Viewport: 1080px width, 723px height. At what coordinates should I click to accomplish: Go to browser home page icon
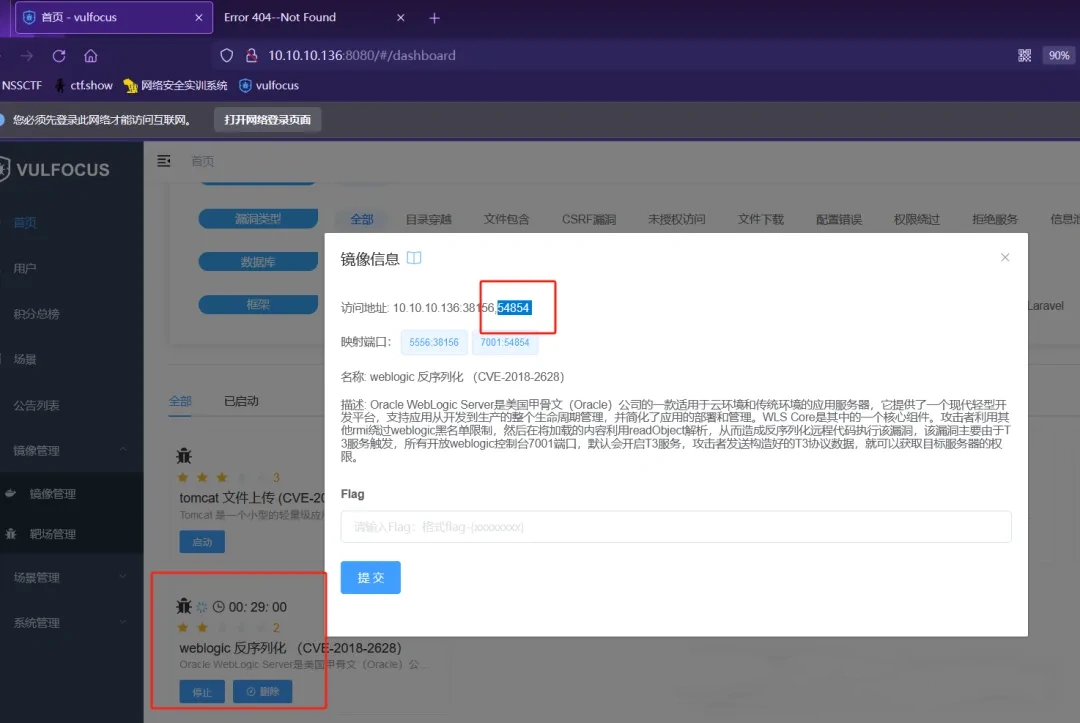[x=91, y=56]
